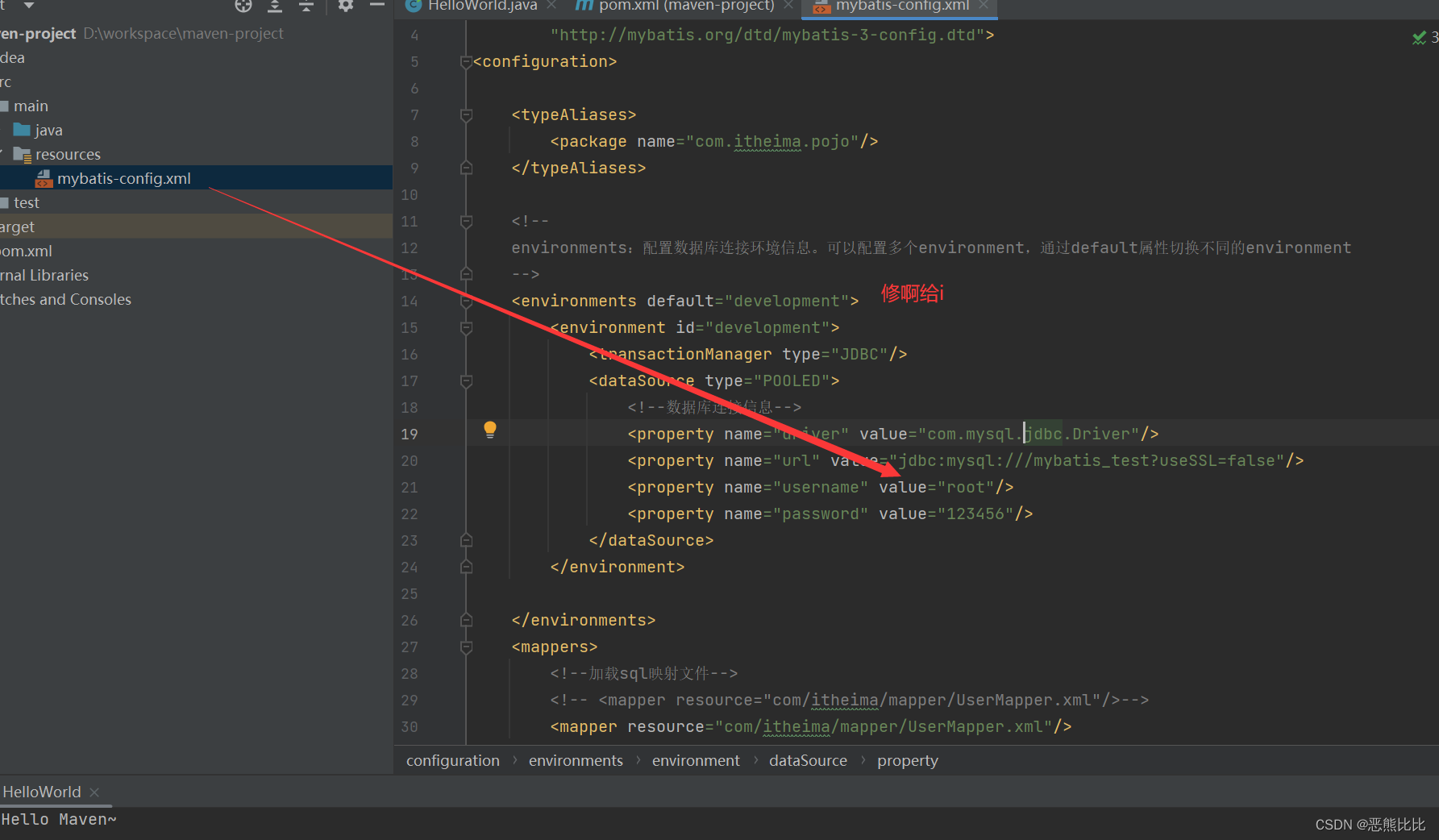
Task: Click the dataSource breadcrumb
Action: [808, 760]
